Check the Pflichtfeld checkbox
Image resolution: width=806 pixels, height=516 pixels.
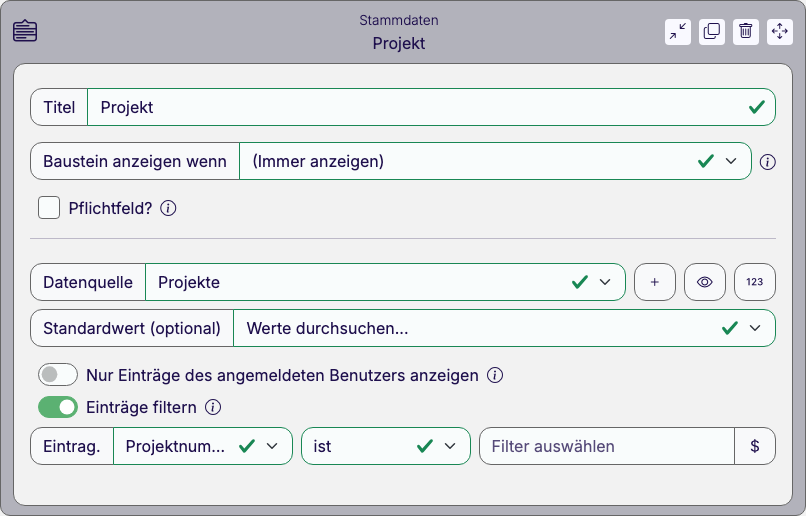(x=49, y=208)
